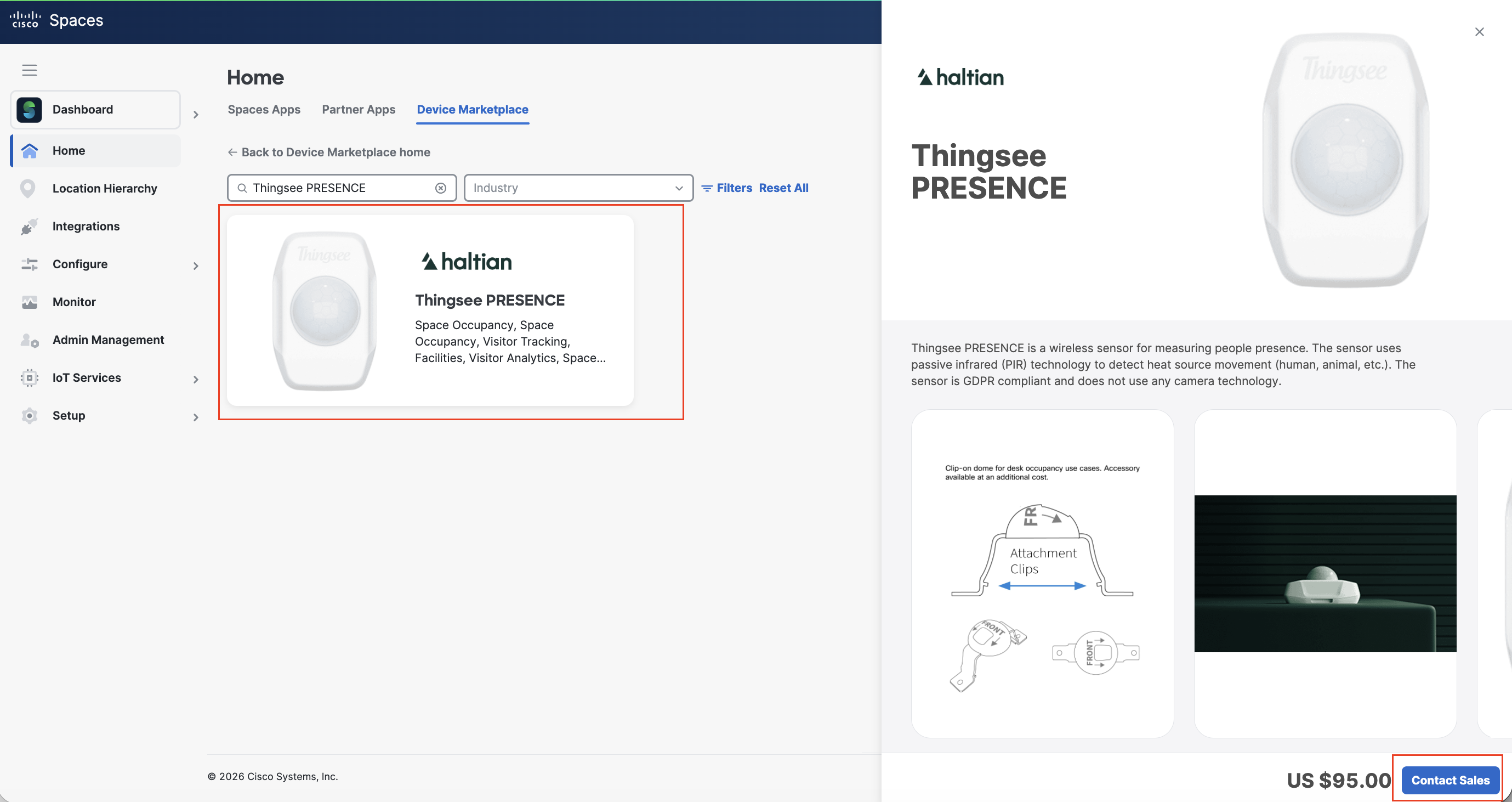Click the Spaces title in header

(x=76, y=20)
